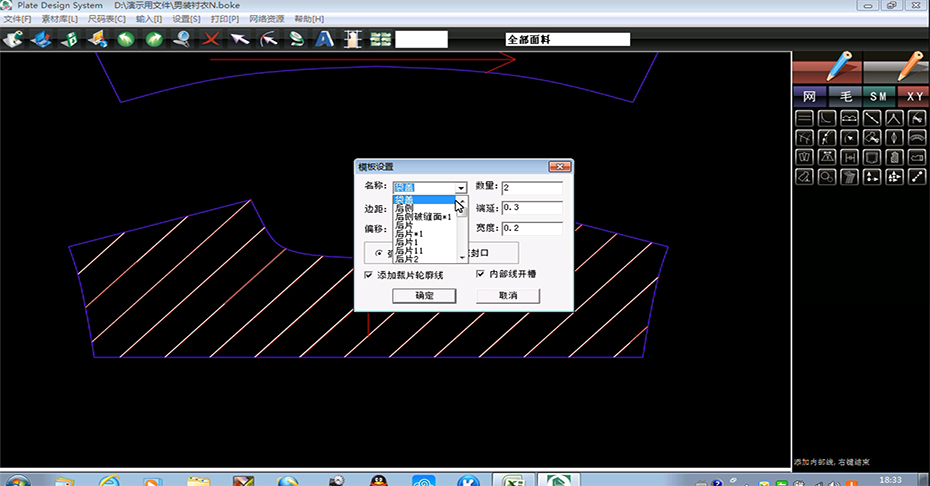
Task: Select the orange pencil tool panel
Action: click(897, 71)
